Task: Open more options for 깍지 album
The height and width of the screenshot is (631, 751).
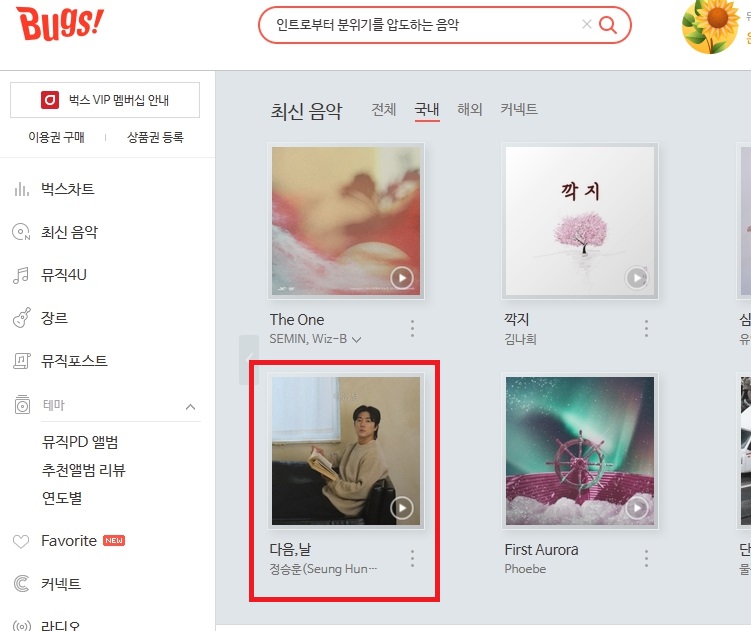Action: [x=646, y=328]
